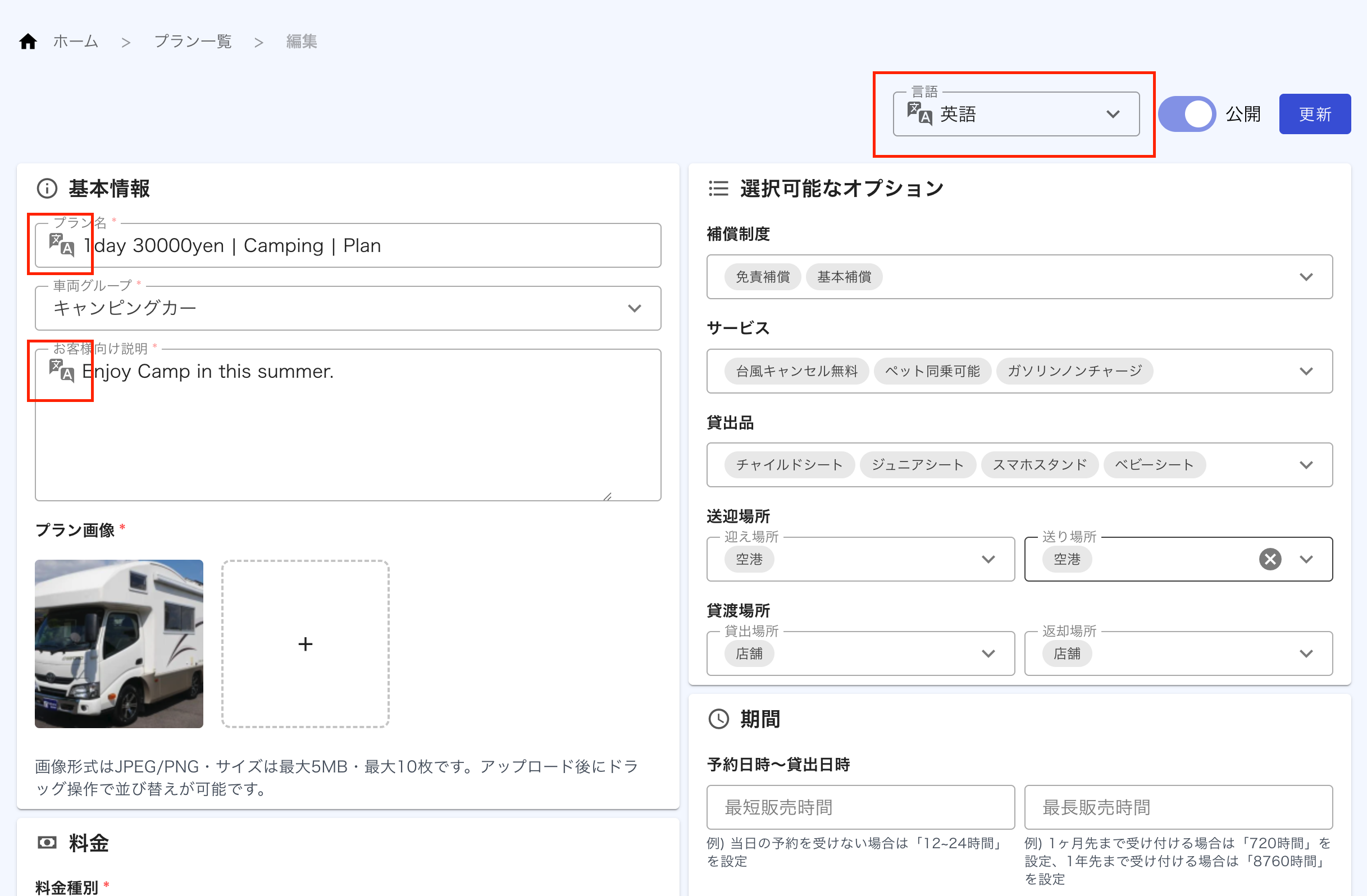Viewport: 1367px width, 896px height.
Task: Navigate to プラン一覧 in the breadcrumb
Action: (x=193, y=41)
